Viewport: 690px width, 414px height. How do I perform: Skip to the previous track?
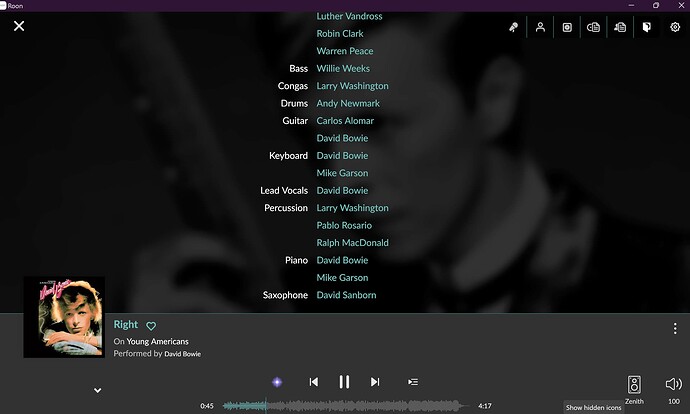pyautogui.click(x=313, y=382)
